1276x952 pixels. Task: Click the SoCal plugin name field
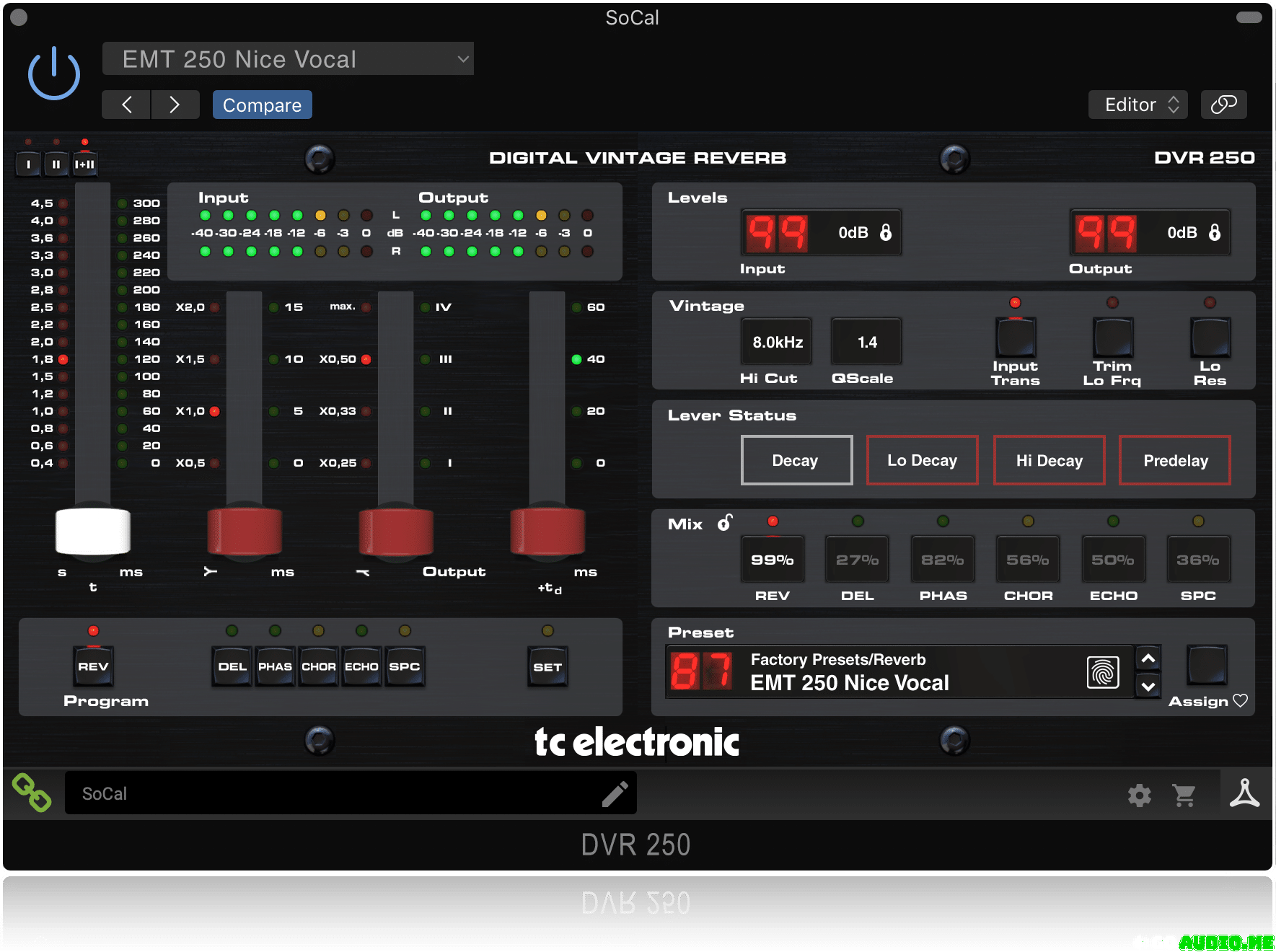tap(351, 793)
